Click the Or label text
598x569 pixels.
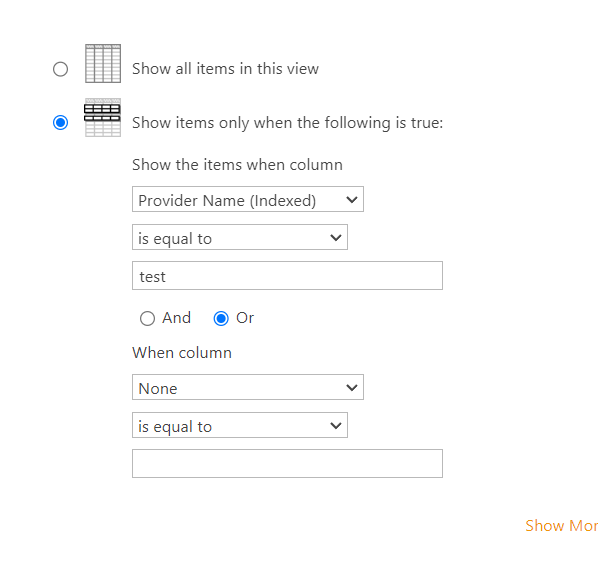245,318
